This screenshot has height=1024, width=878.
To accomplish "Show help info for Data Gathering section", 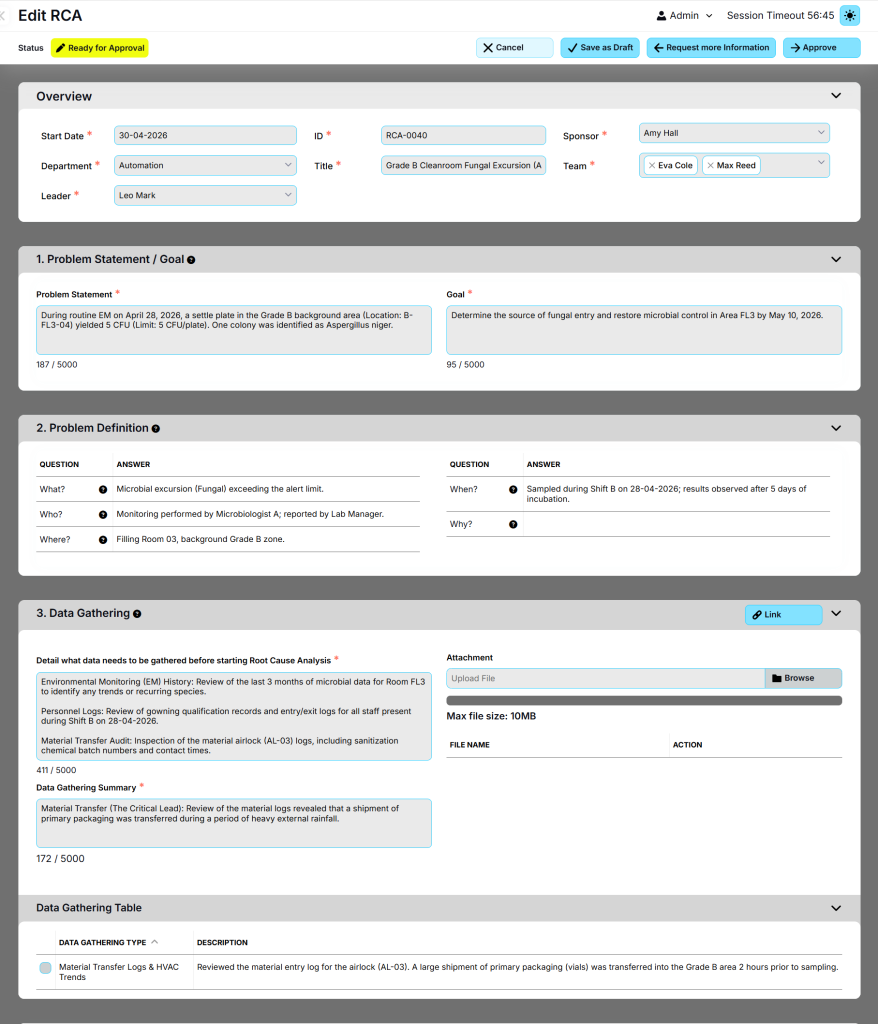I will tap(137, 614).
